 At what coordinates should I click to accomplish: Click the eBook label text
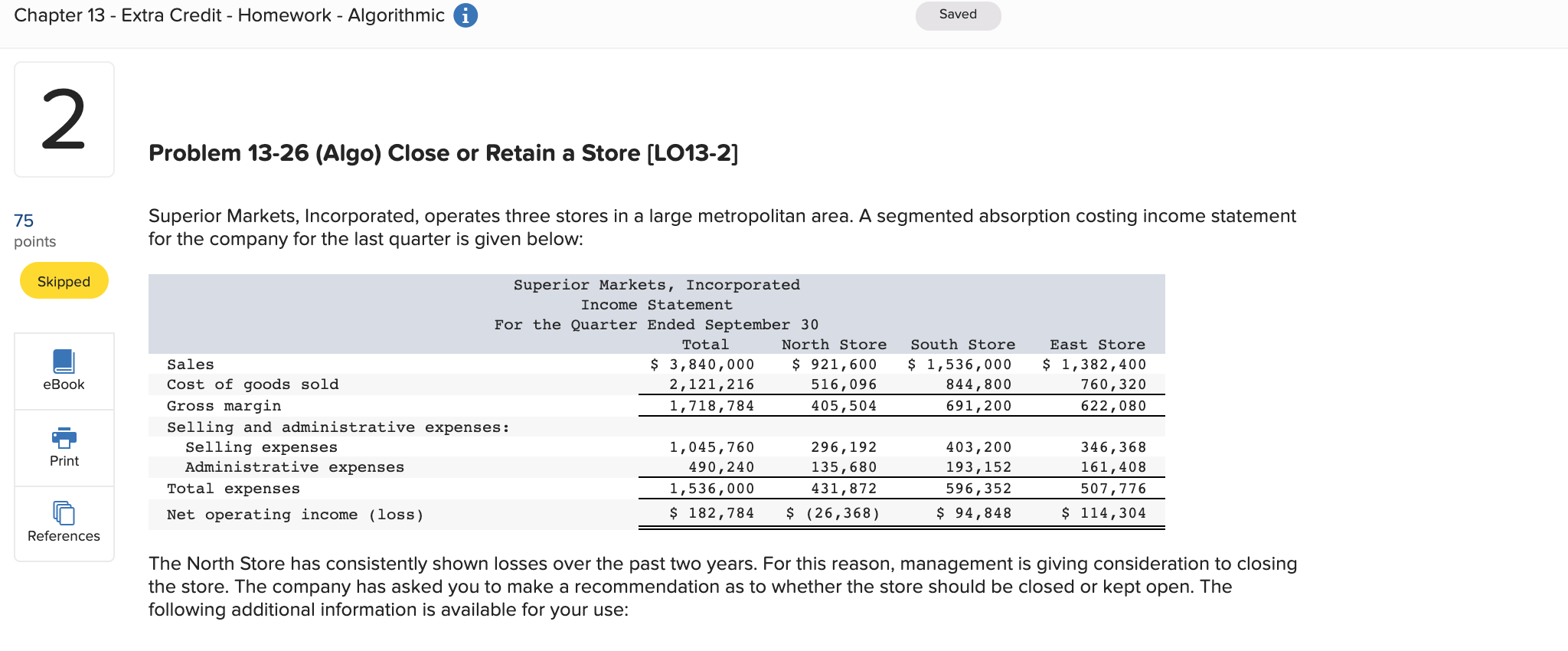pos(64,384)
